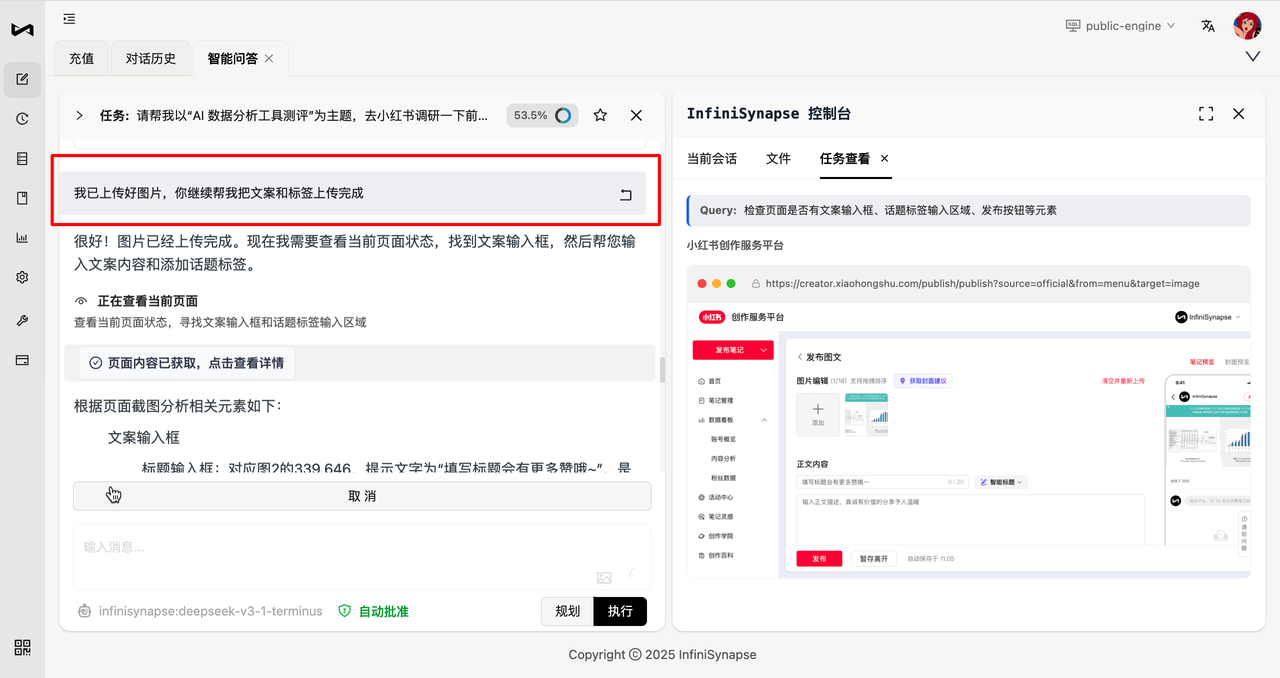This screenshot has height=678, width=1280.
Task: Switch to the 充值 tab
Action: click(x=82, y=59)
